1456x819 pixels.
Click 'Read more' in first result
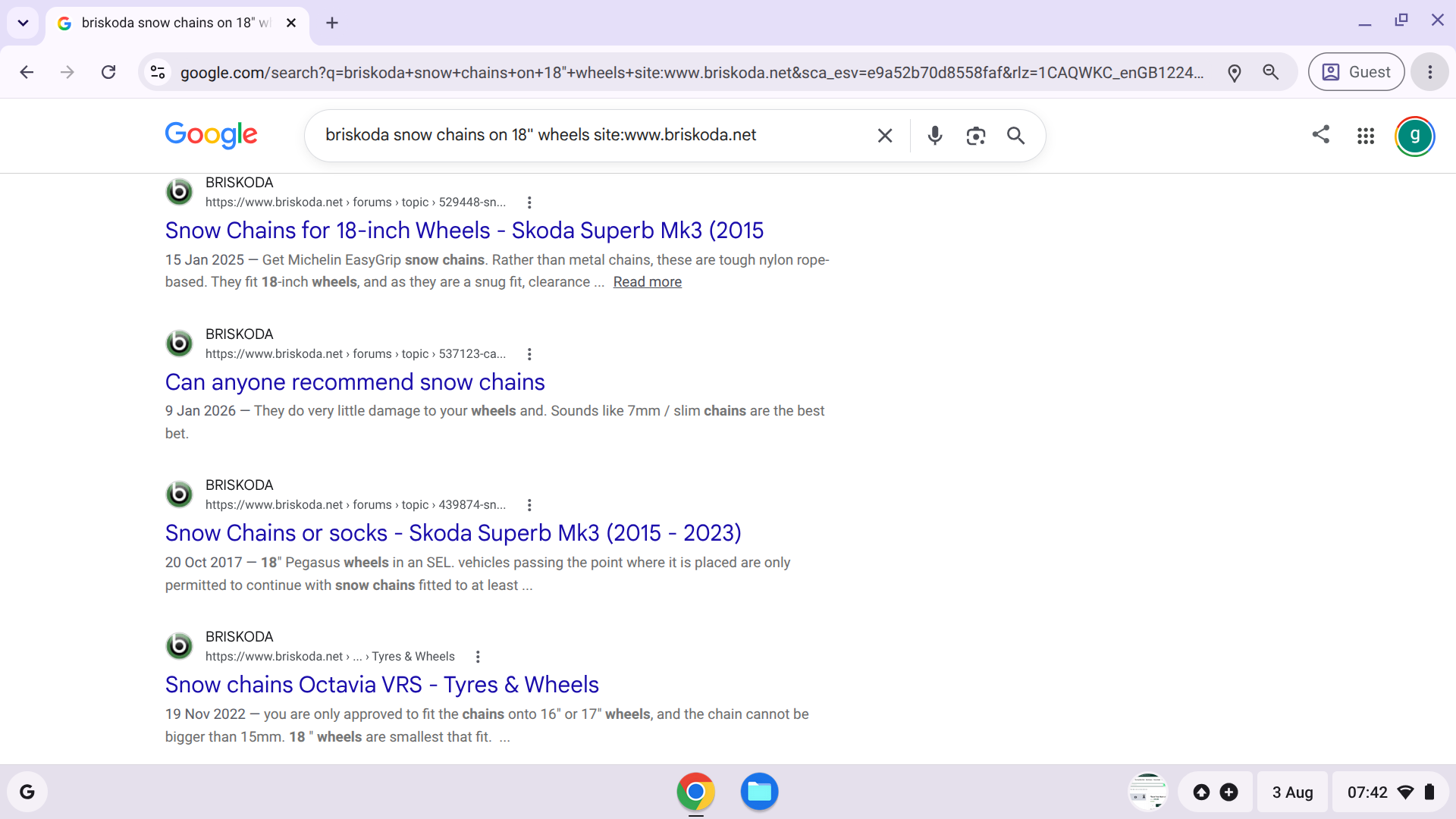point(648,282)
